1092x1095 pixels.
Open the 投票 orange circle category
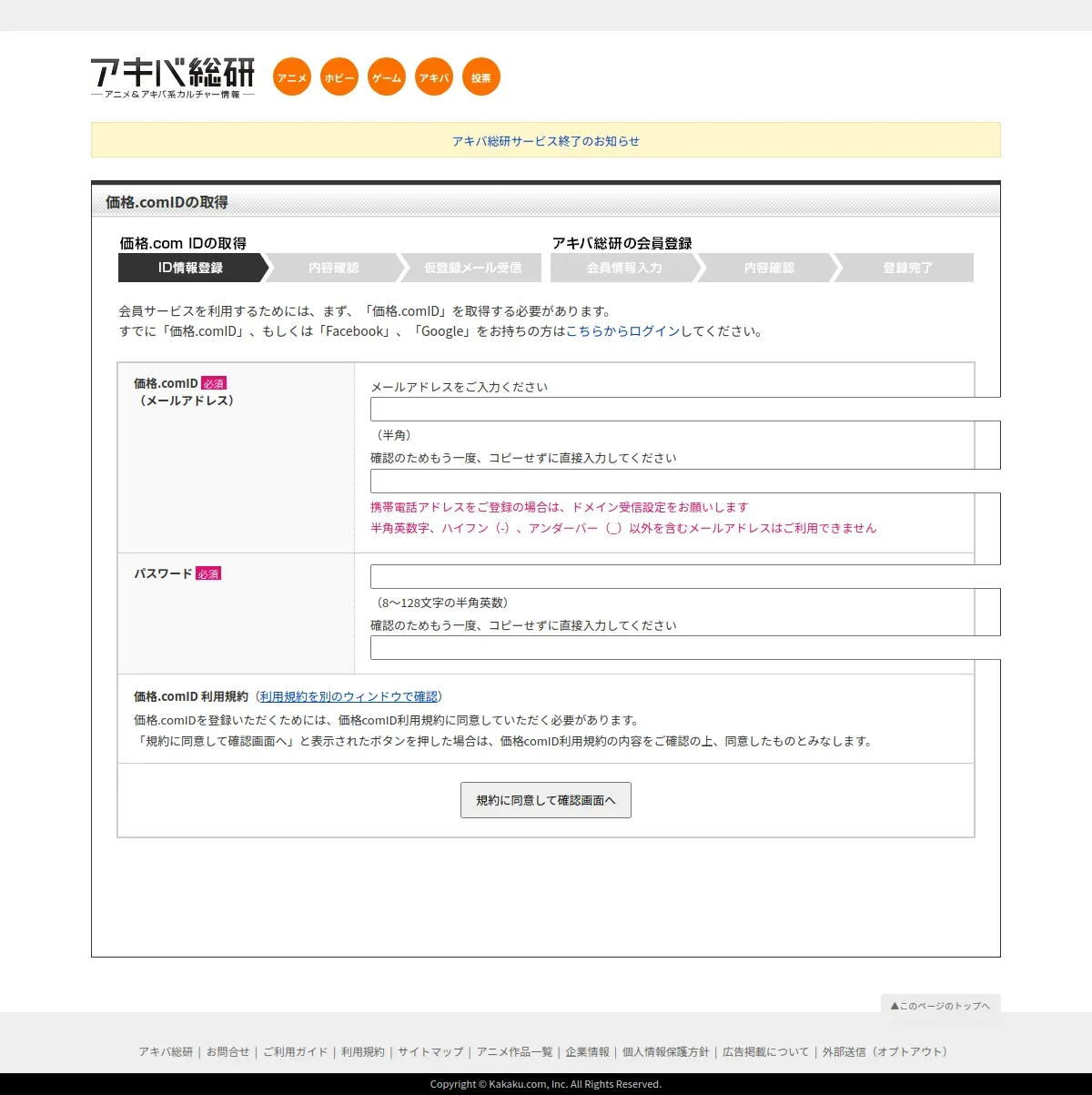481,77
